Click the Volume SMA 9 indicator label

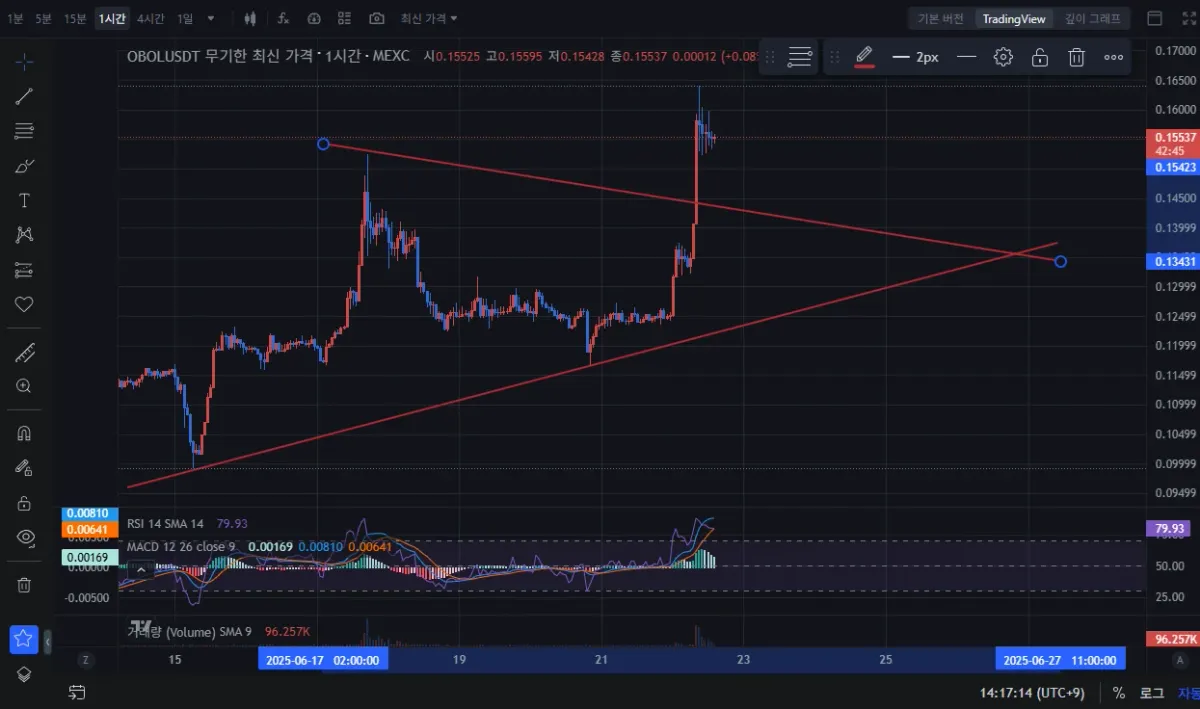[x=189, y=632]
